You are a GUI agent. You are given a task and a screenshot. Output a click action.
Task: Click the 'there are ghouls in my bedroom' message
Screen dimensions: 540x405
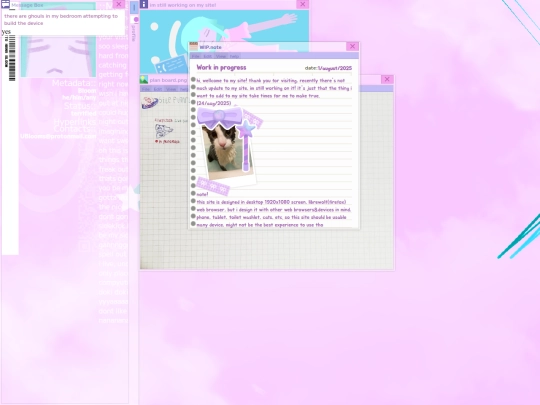(x=61, y=20)
